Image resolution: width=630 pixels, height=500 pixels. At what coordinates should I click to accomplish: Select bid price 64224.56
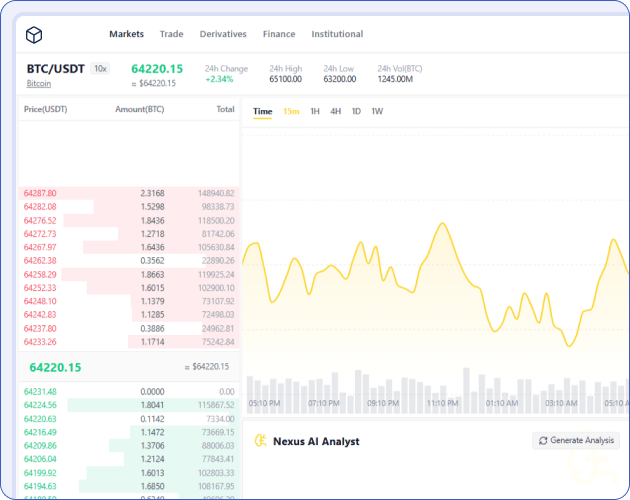click(40, 405)
